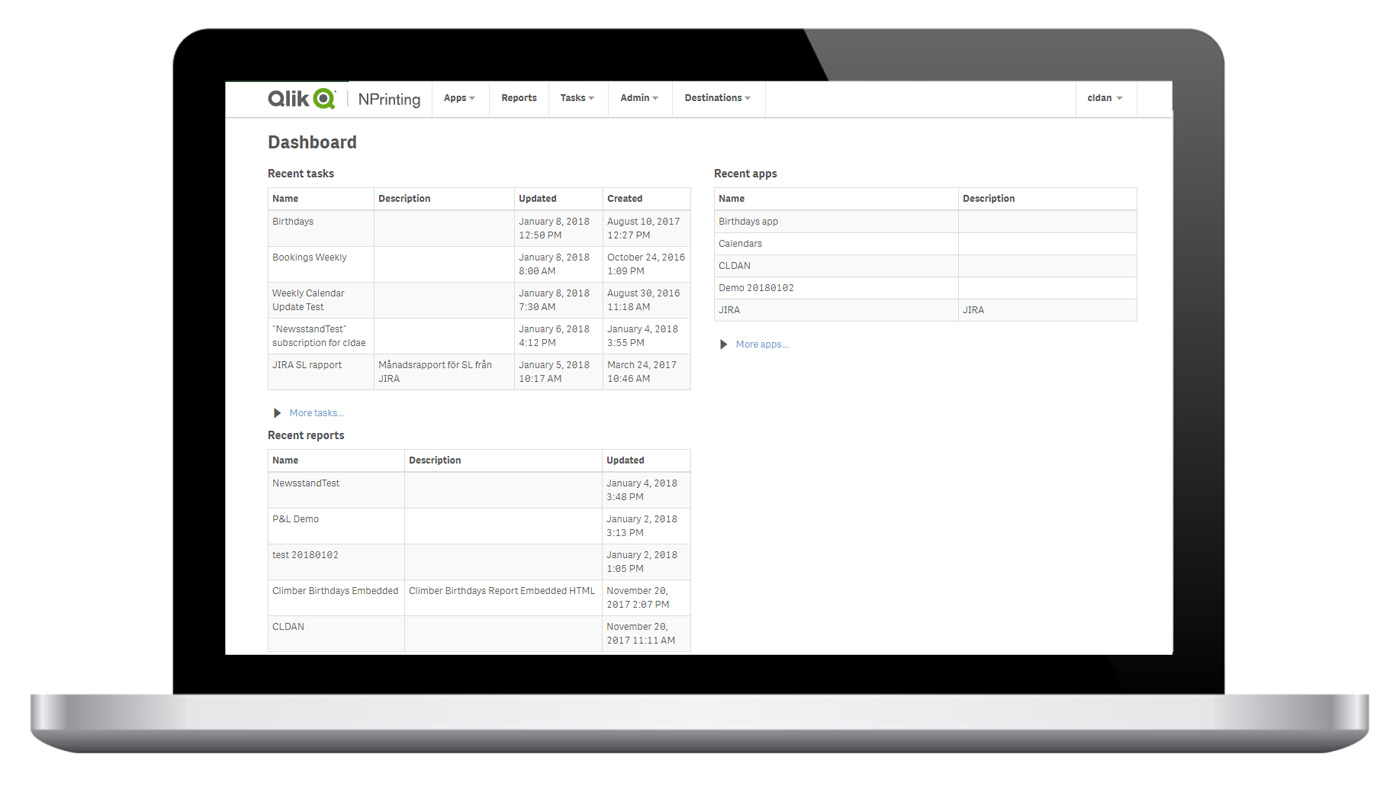Select the test 20180102 report
The image size is (1400, 788).
click(305, 556)
